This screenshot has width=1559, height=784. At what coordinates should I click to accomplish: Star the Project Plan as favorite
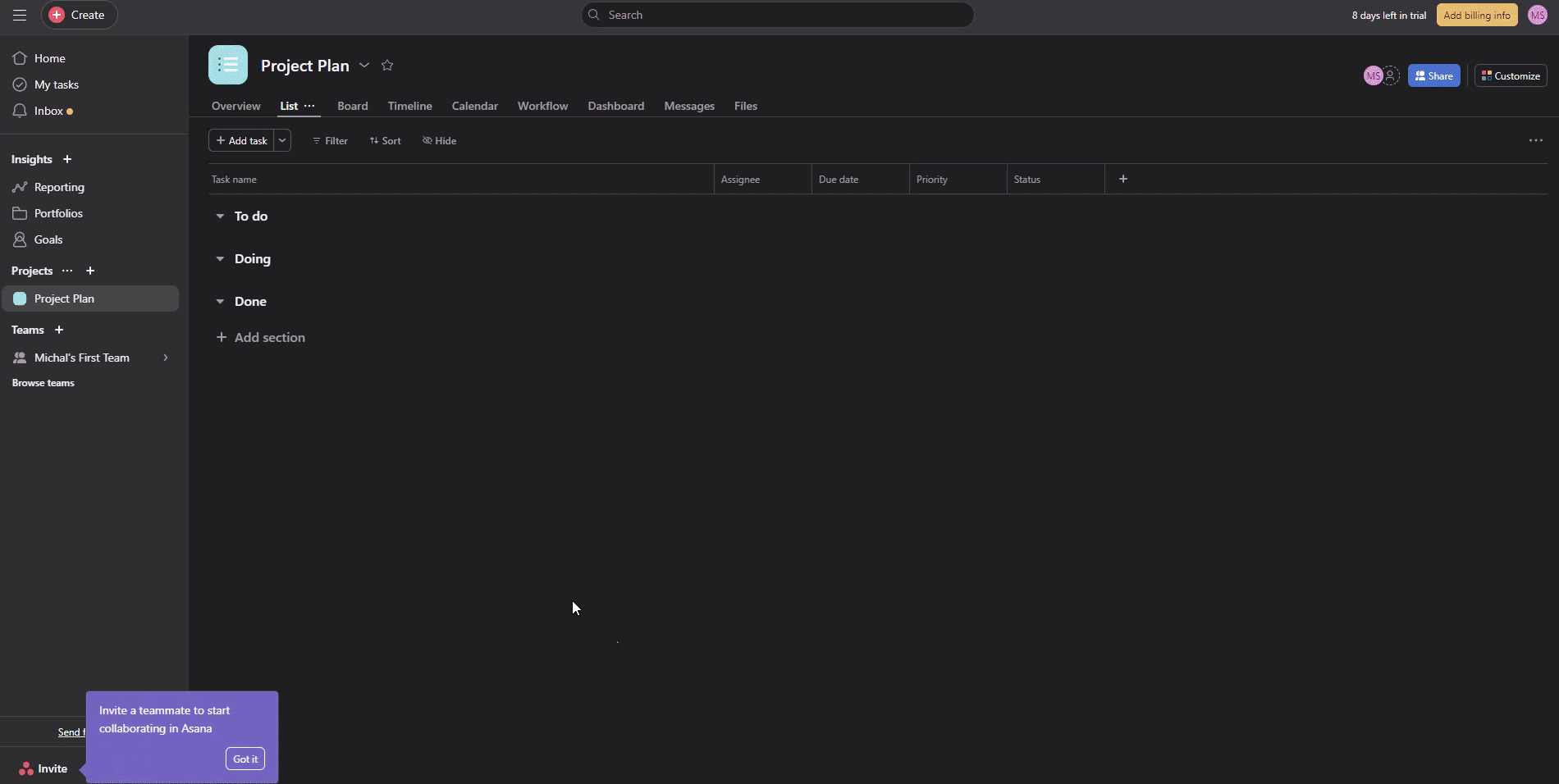pos(387,66)
